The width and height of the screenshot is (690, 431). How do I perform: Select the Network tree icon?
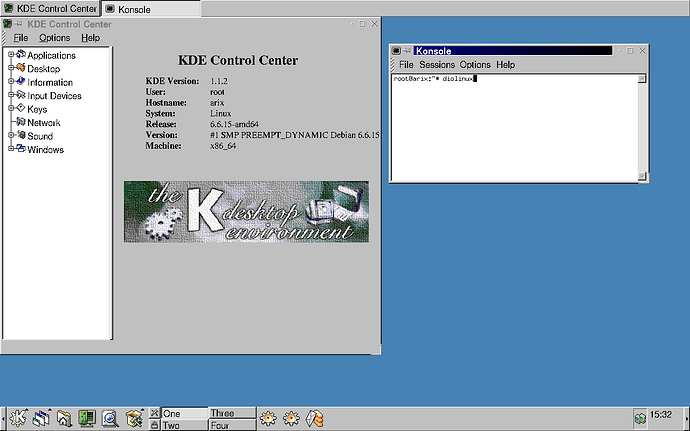click(x=21, y=122)
